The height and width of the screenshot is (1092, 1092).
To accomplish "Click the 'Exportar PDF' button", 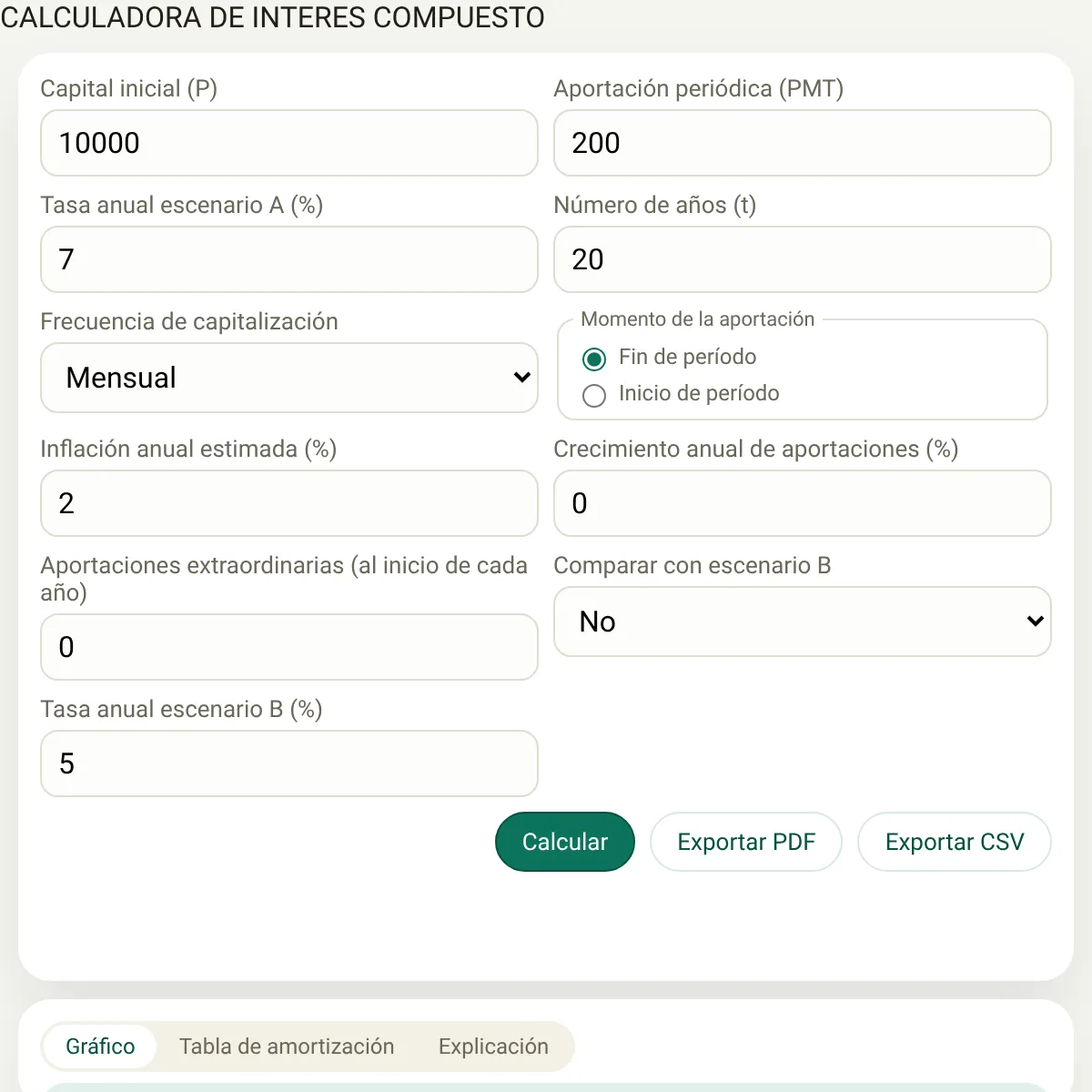I will (x=746, y=842).
